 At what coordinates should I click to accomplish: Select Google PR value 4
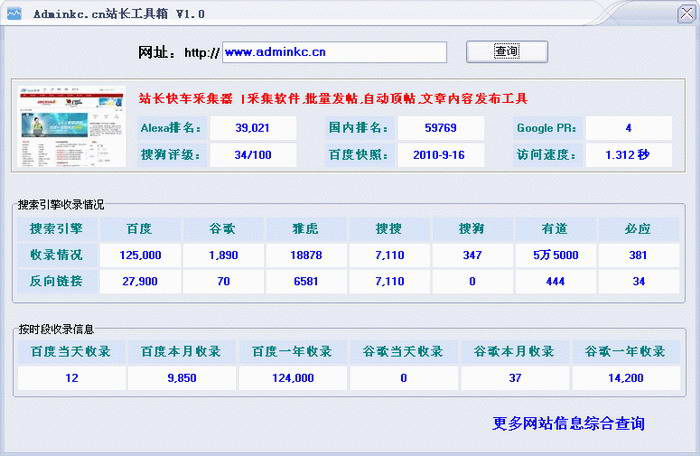click(629, 128)
